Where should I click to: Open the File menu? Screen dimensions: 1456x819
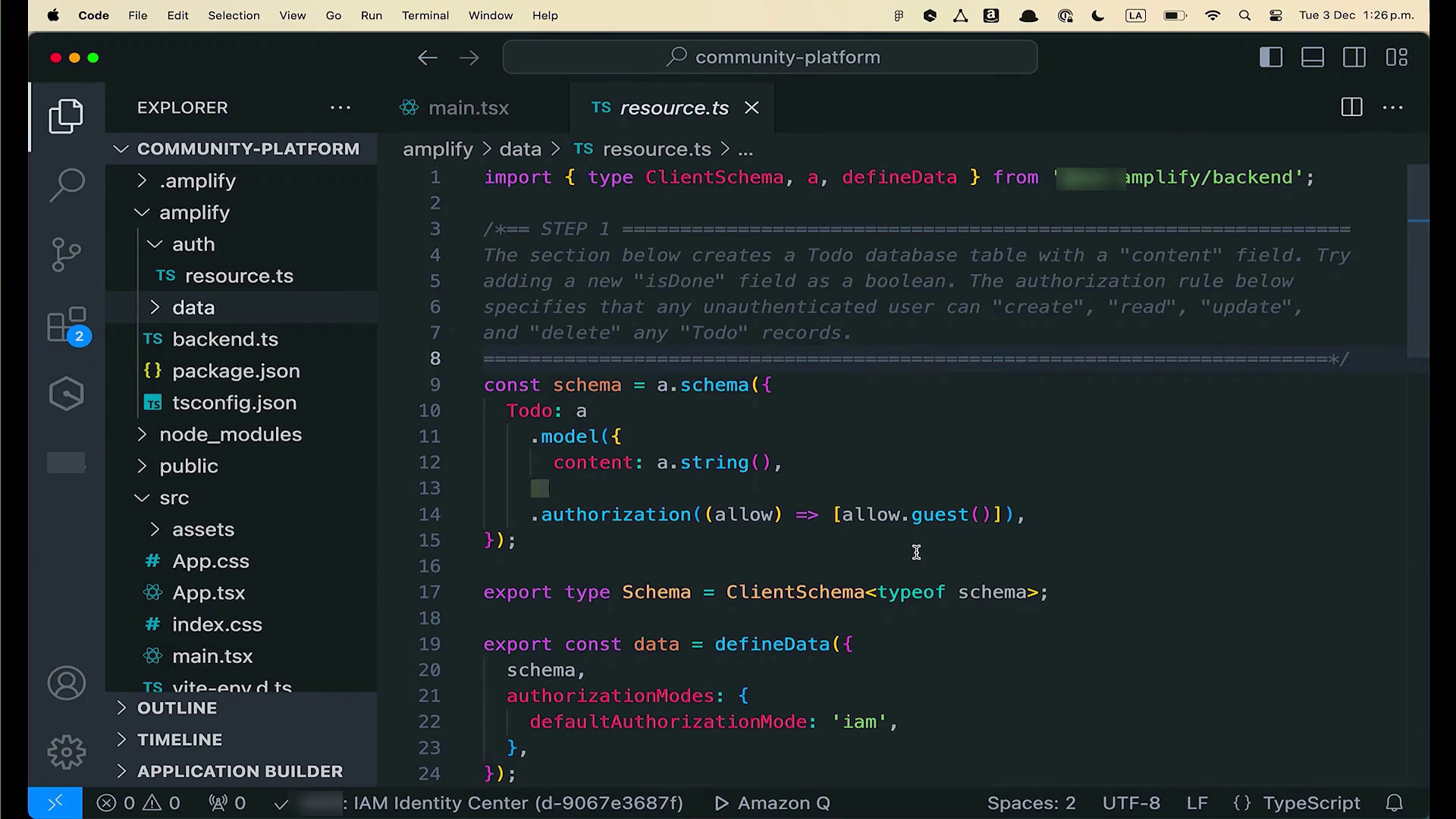(138, 15)
